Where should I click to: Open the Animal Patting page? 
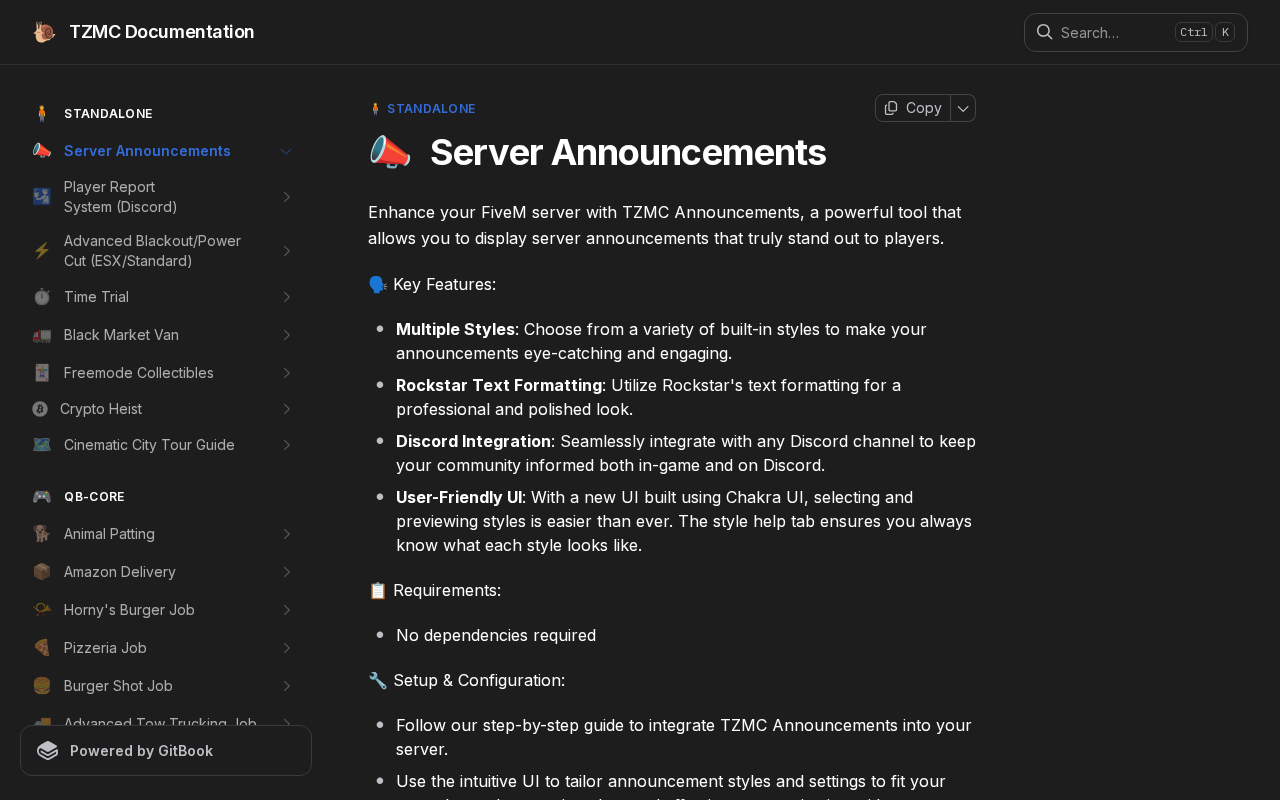pos(109,534)
